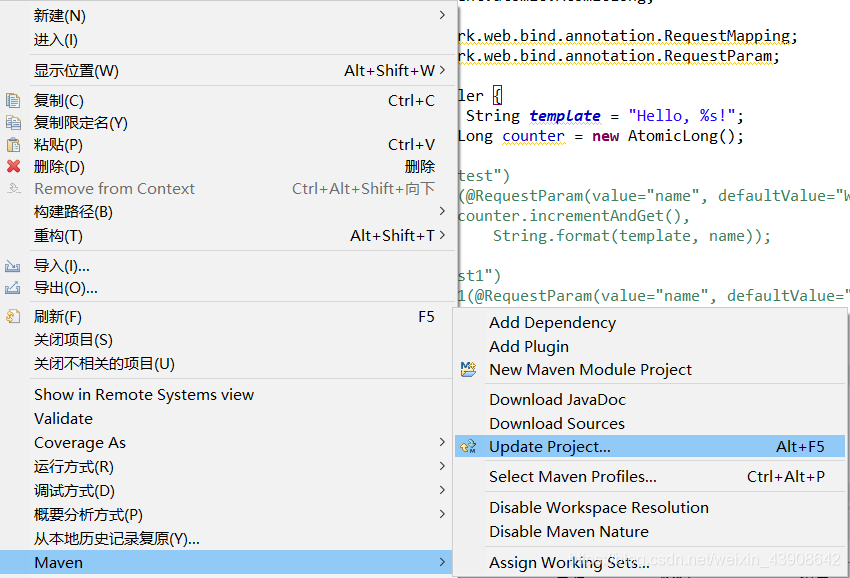The width and height of the screenshot is (850, 578).
Task: Open the Maven submenu entry
Action: click(x=58, y=562)
